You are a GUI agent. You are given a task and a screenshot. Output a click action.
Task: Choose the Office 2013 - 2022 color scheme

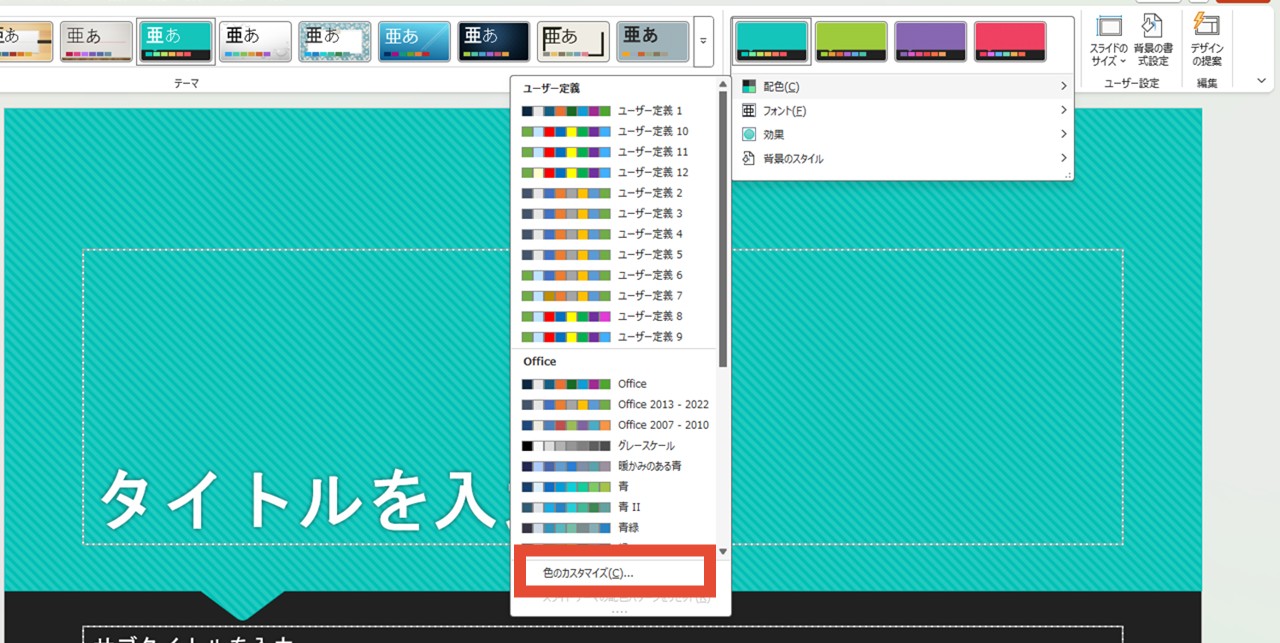click(x=615, y=405)
